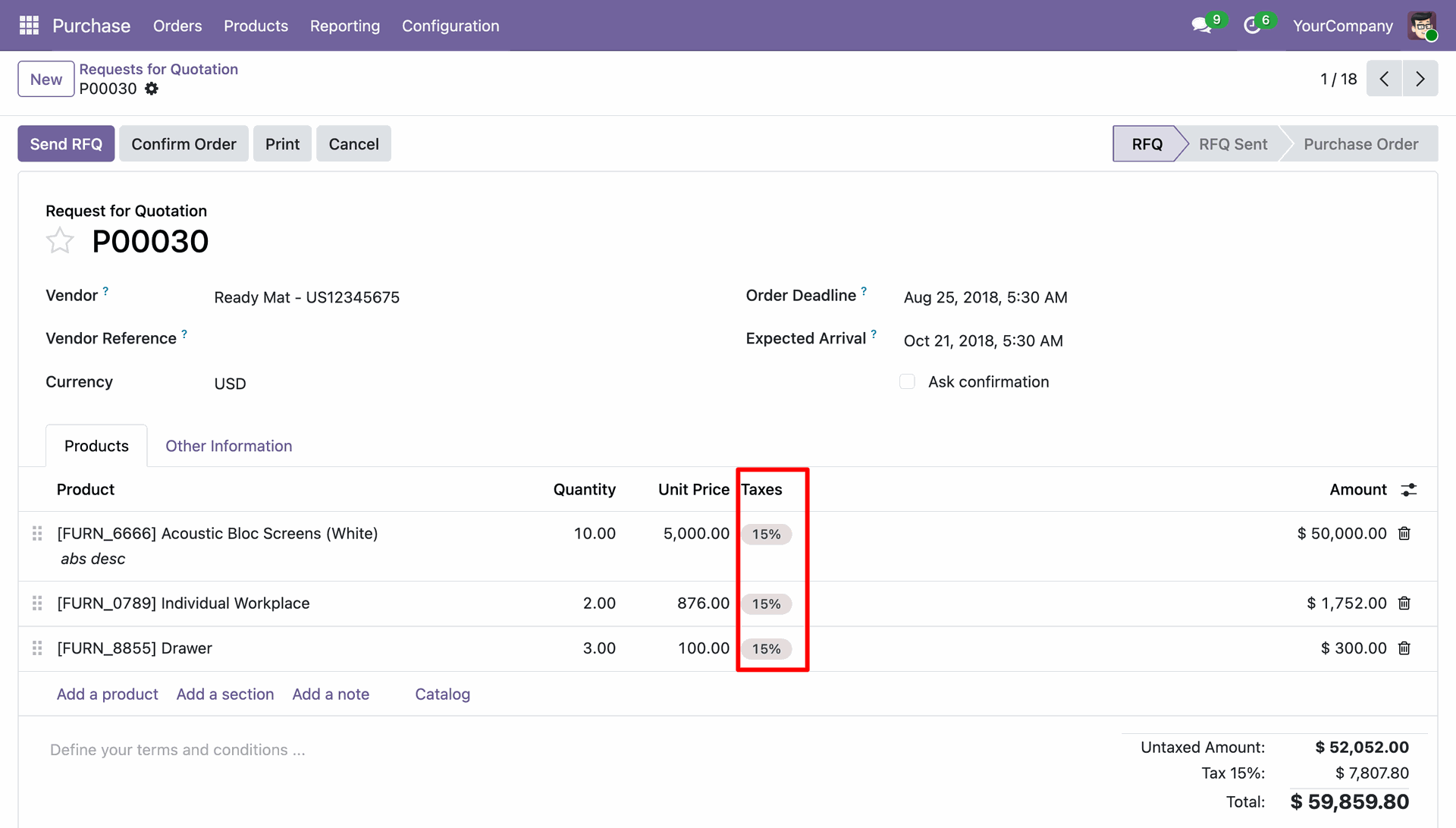Viewport: 1456px width, 828px height.
Task: Click the Add a product link
Action: point(107,695)
